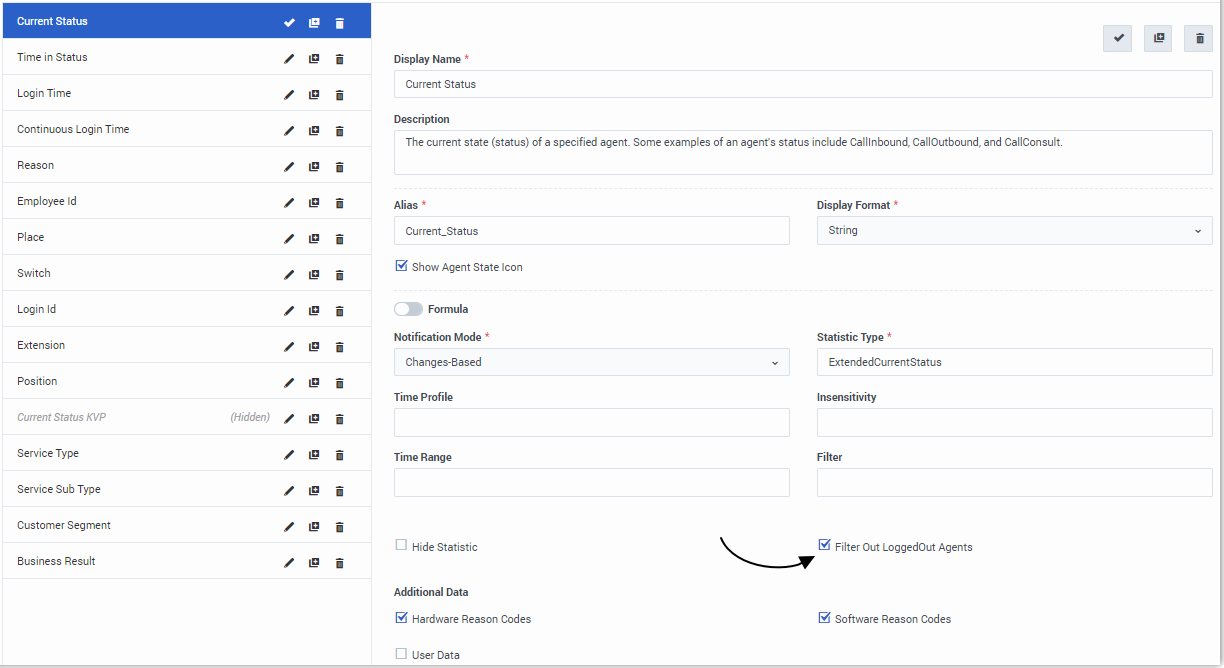Image resolution: width=1224 pixels, height=668 pixels.
Task: Disable Hardware Reason Codes
Action: click(x=401, y=617)
